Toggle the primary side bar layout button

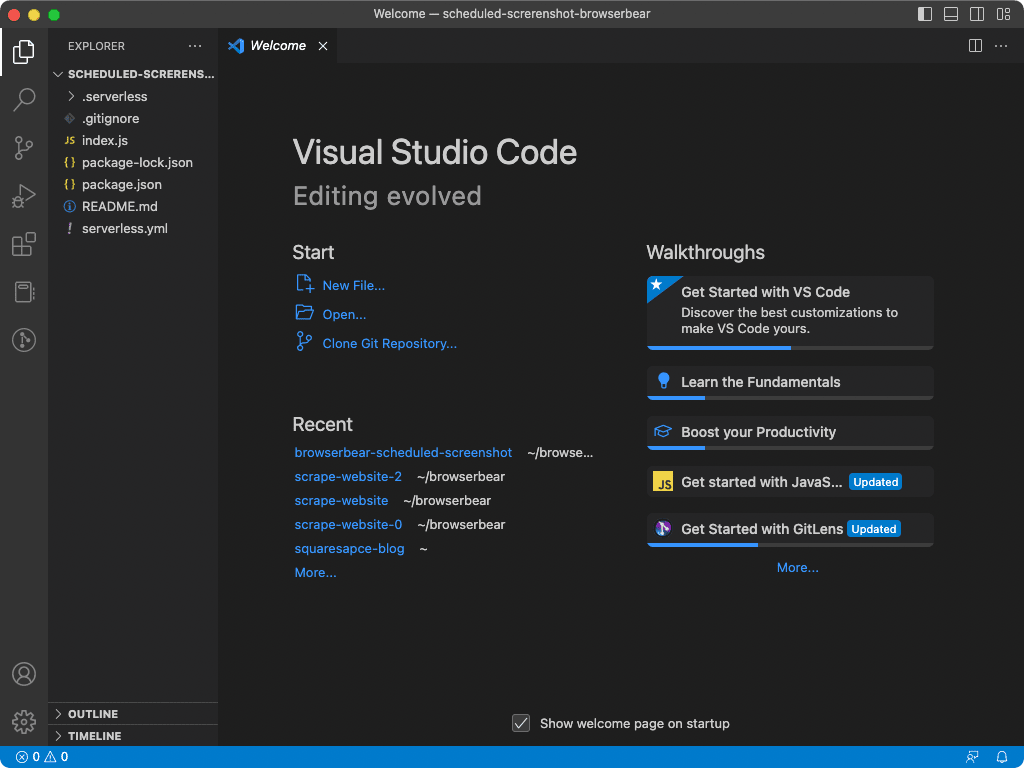(925, 14)
